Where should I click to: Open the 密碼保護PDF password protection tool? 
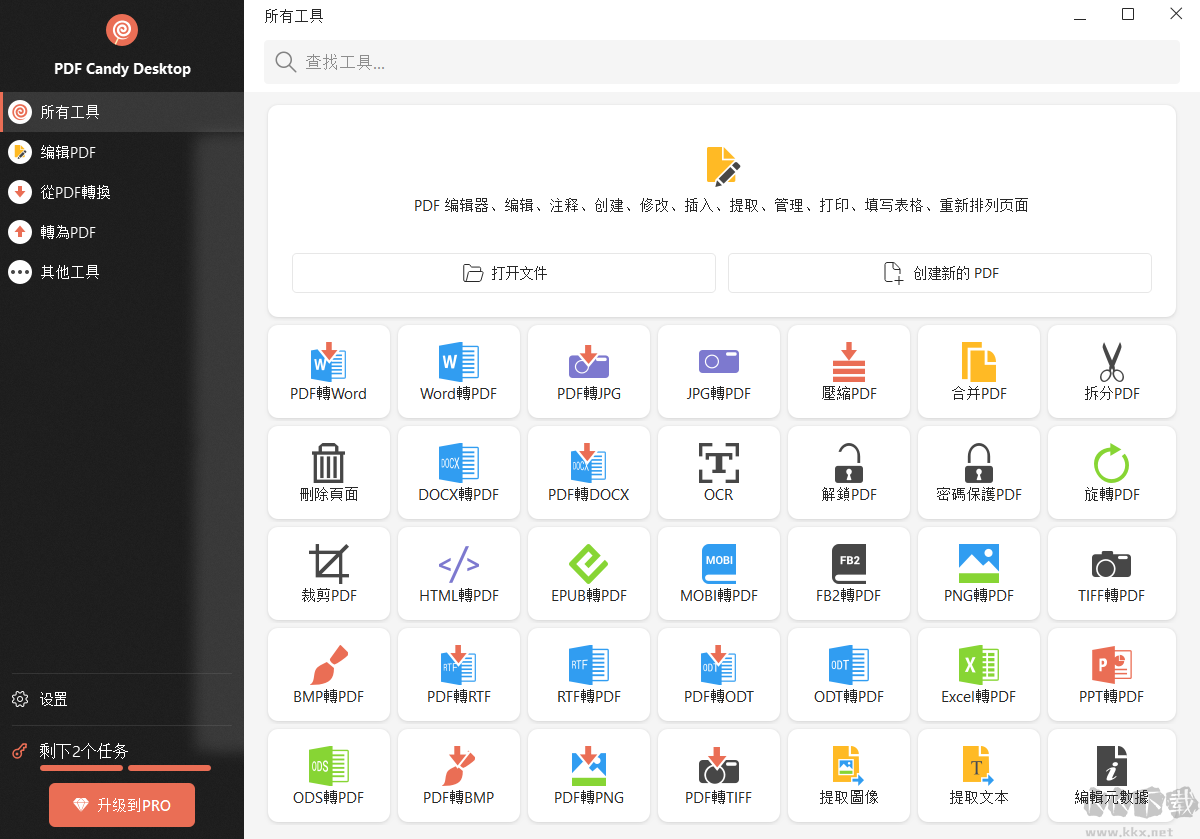point(978,472)
